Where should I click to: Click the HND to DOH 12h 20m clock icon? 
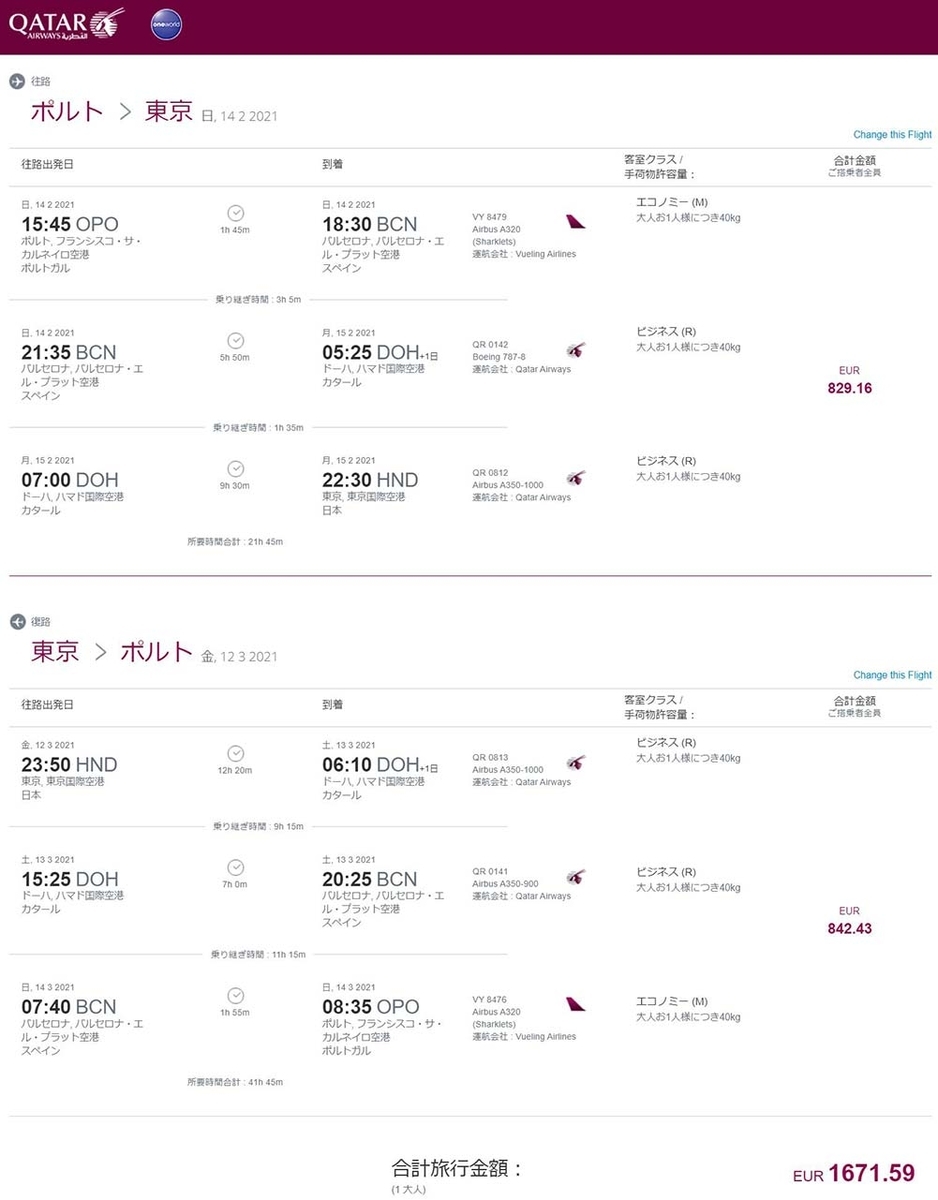tap(236, 753)
